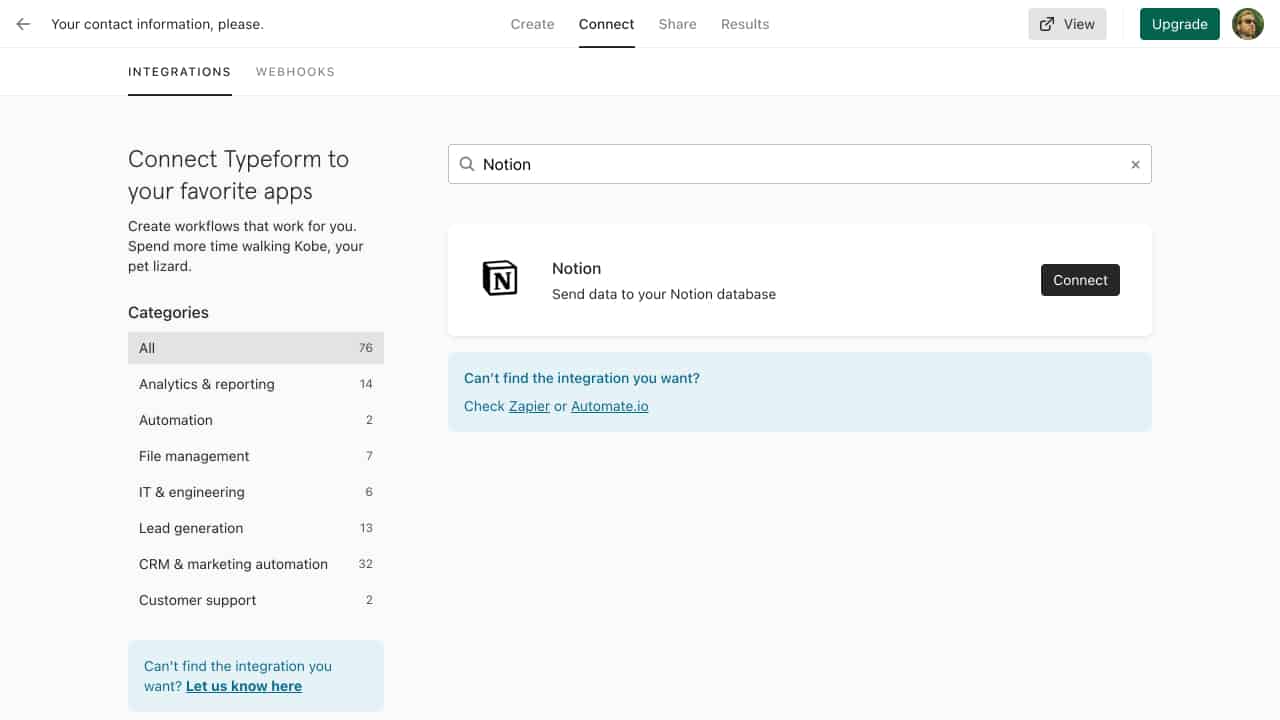The image size is (1280, 720).
Task: Open the Connect tab in top navigation
Action: coord(606,23)
